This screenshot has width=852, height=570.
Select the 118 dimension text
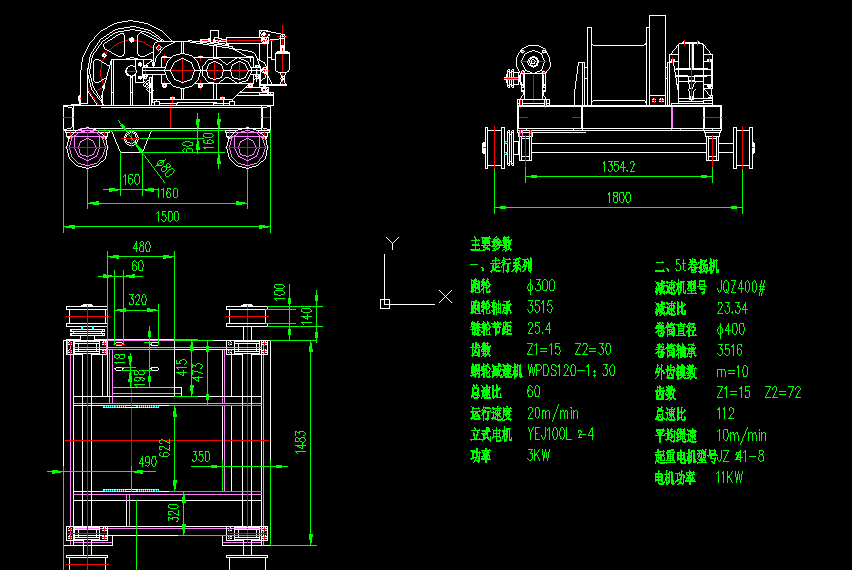click(x=121, y=359)
